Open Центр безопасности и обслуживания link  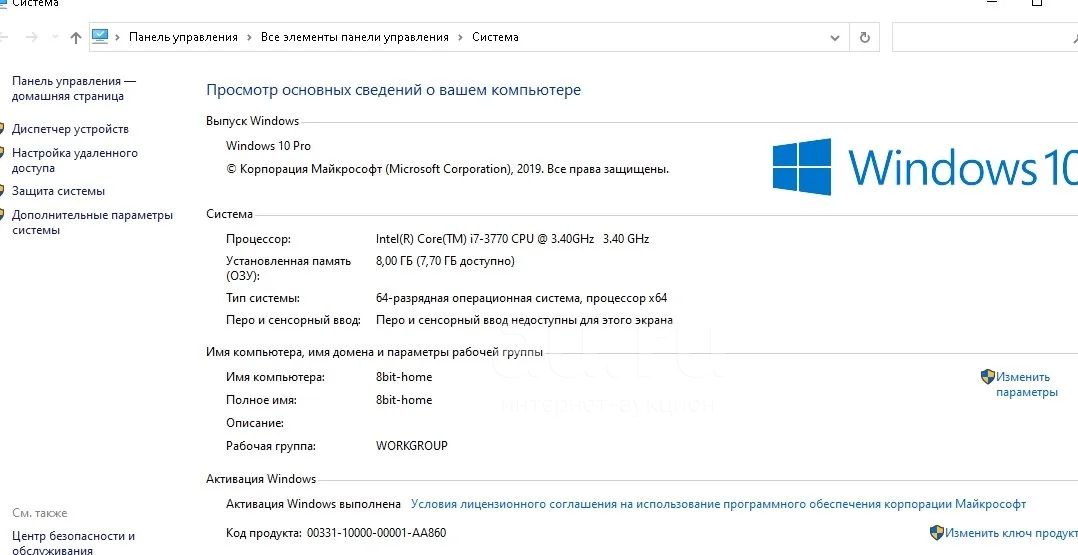click(73, 543)
